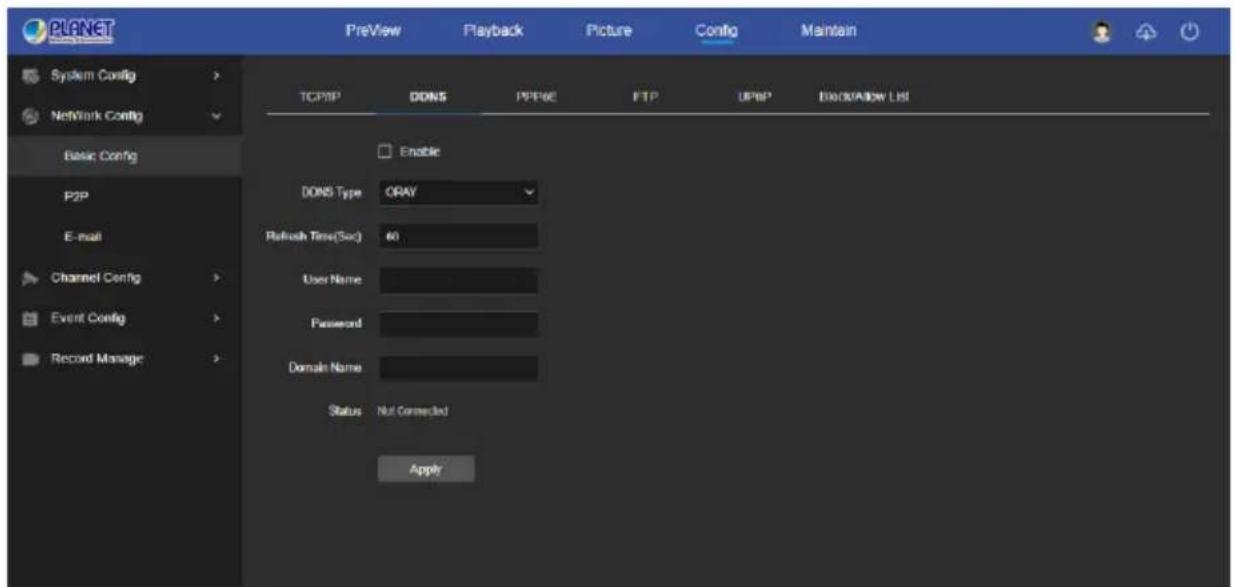Collapse the Network Config menu
This screenshot has width=1234, height=587.
point(217,116)
